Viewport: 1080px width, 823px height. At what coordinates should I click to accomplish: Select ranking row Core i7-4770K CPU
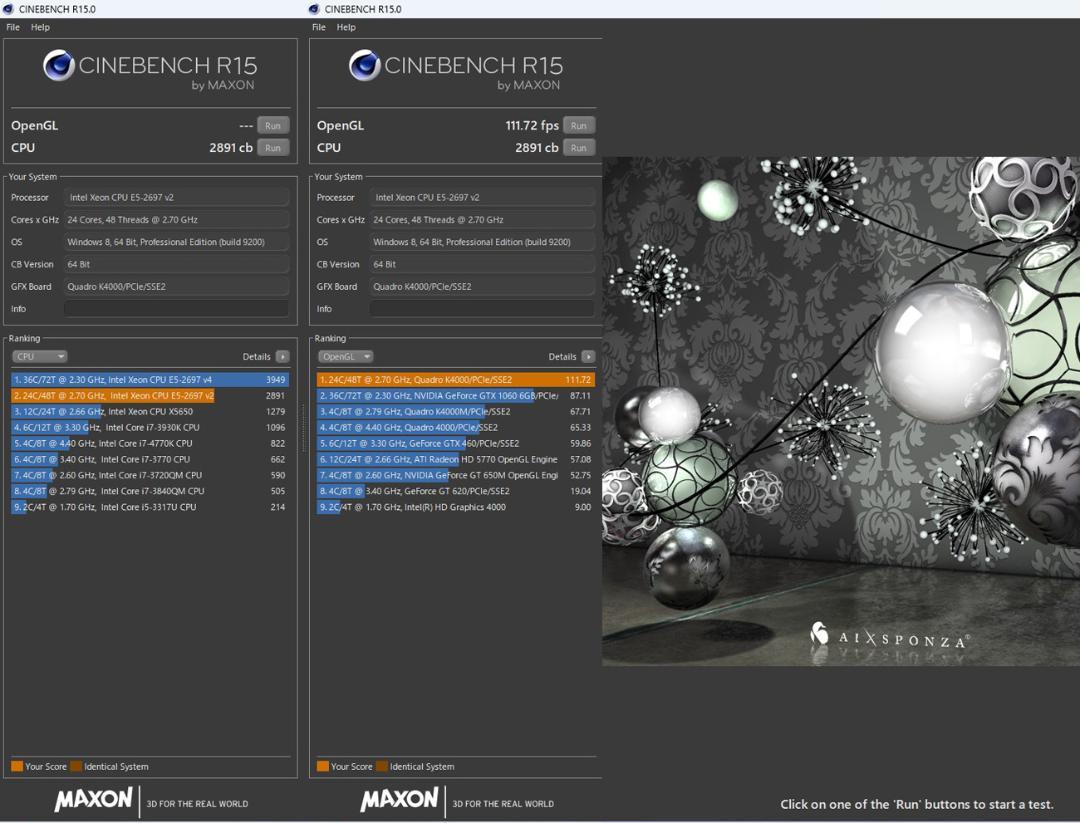(x=149, y=443)
